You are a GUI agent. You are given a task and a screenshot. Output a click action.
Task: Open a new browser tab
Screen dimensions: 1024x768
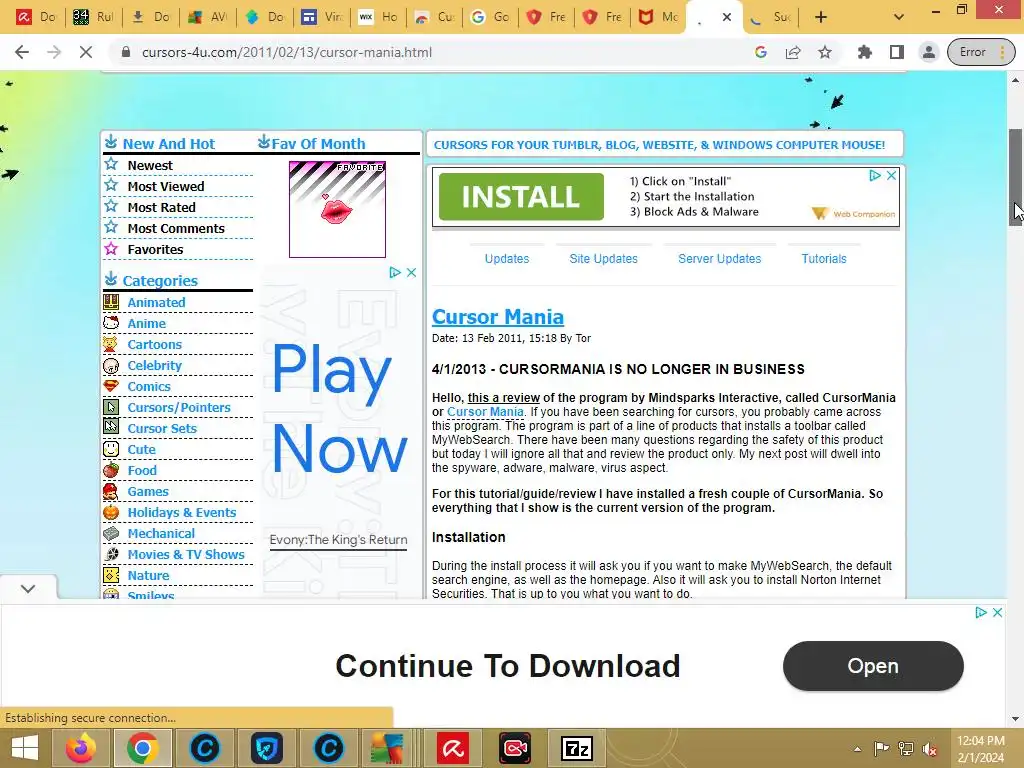click(821, 17)
